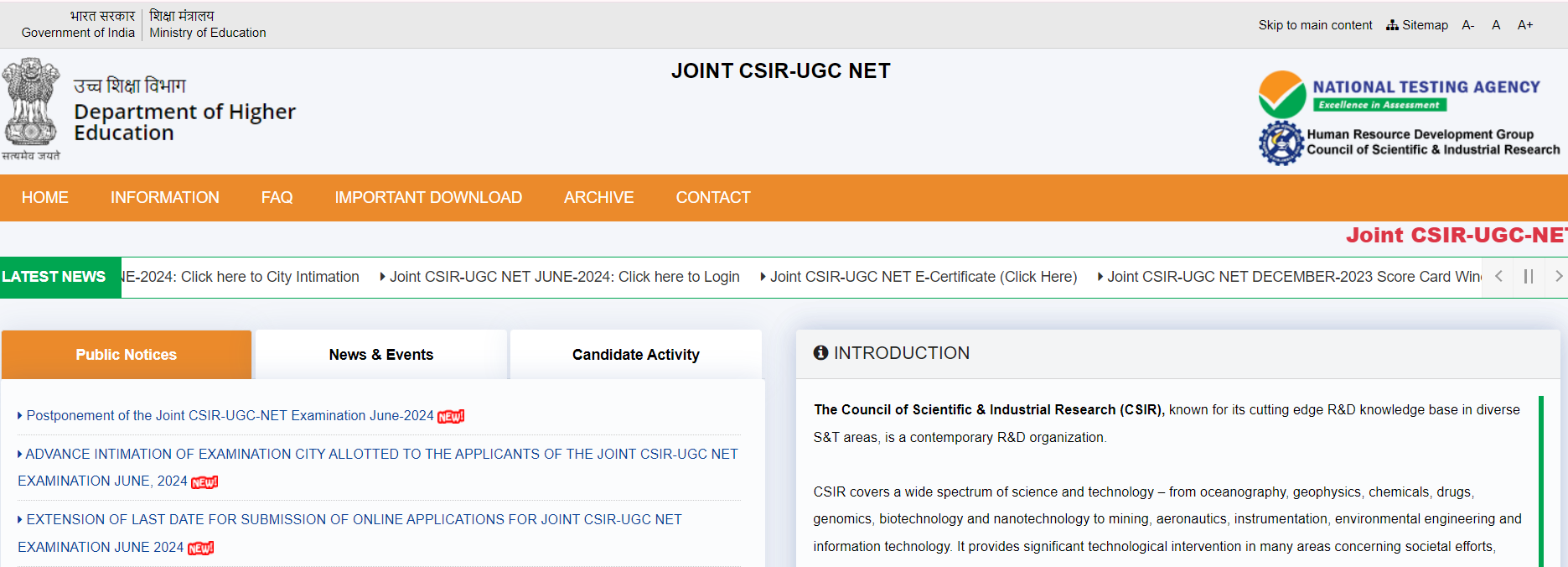The image size is (1568, 567).
Task: Click the green scrollbar of Introduction panel
Action: (x=1541, y=480)
